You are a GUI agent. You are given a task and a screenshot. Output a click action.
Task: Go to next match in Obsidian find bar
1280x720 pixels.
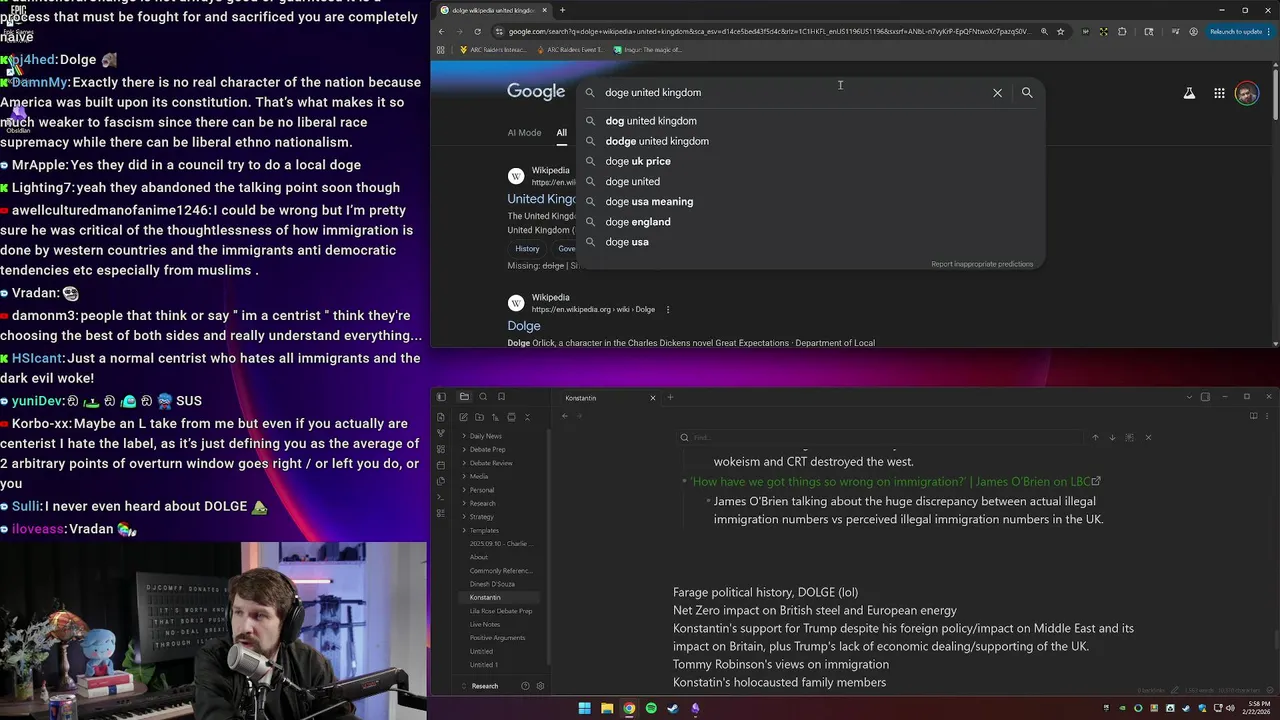pos(1112,437)
